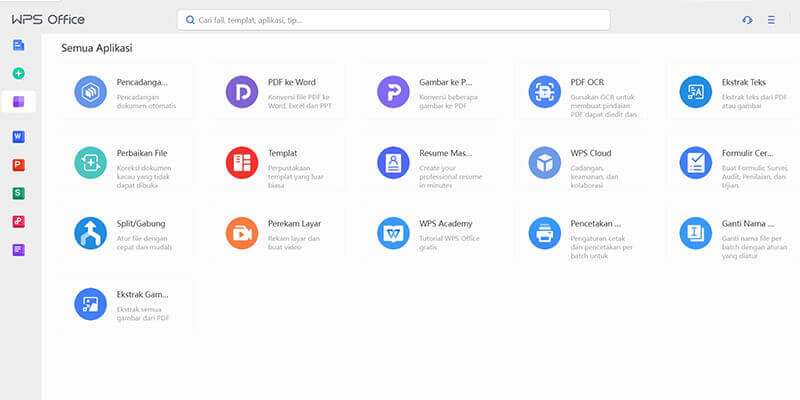Click the PDF OCR title text

587,82
